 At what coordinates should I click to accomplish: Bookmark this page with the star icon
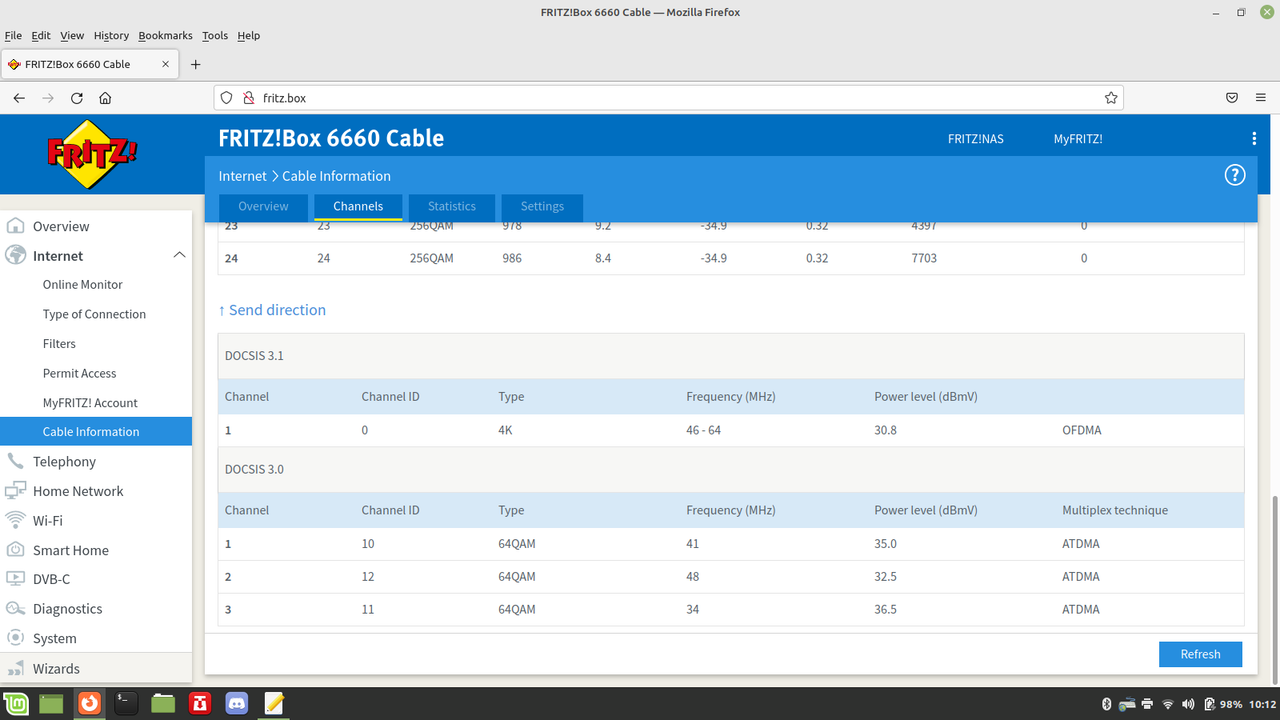point(1111,98)
